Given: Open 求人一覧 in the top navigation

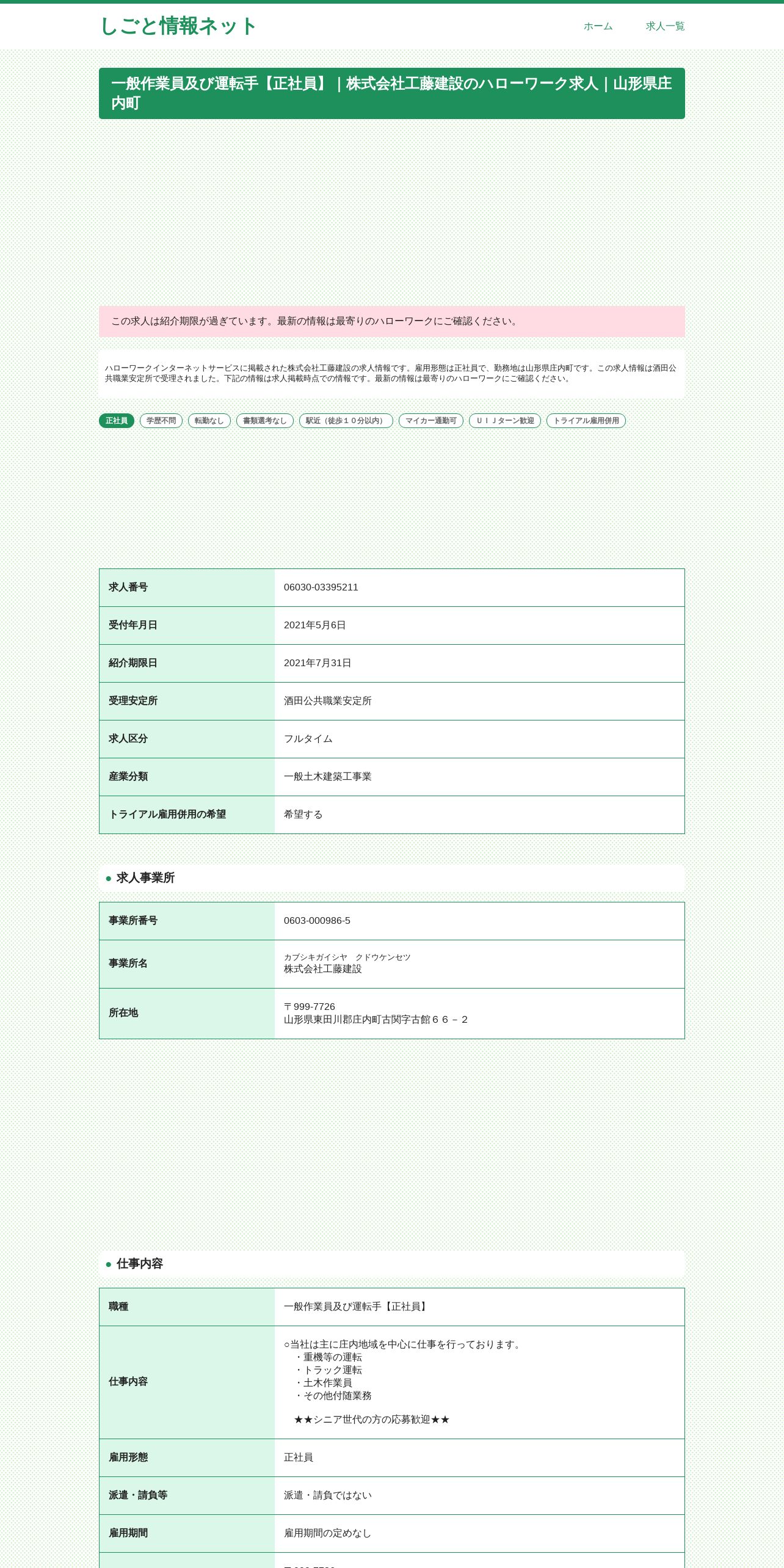Looking at the screenshot, I should pos(665,26).
